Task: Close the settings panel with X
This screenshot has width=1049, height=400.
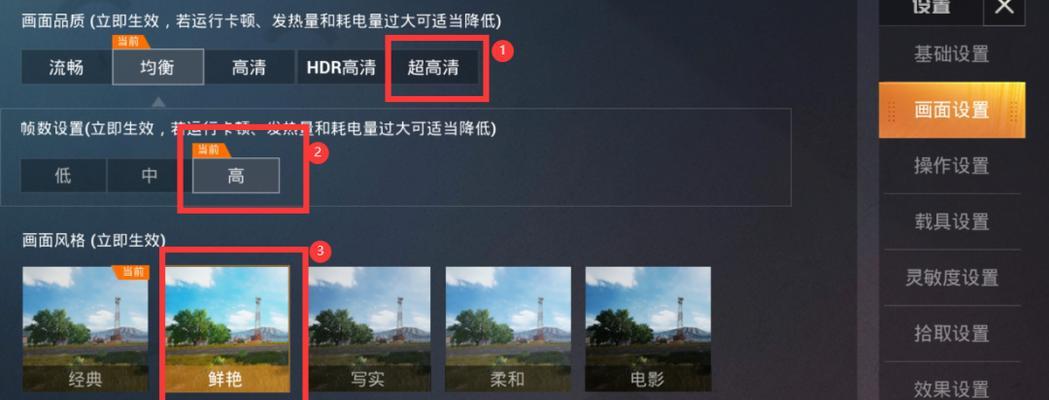Action: coord(1004,9)
